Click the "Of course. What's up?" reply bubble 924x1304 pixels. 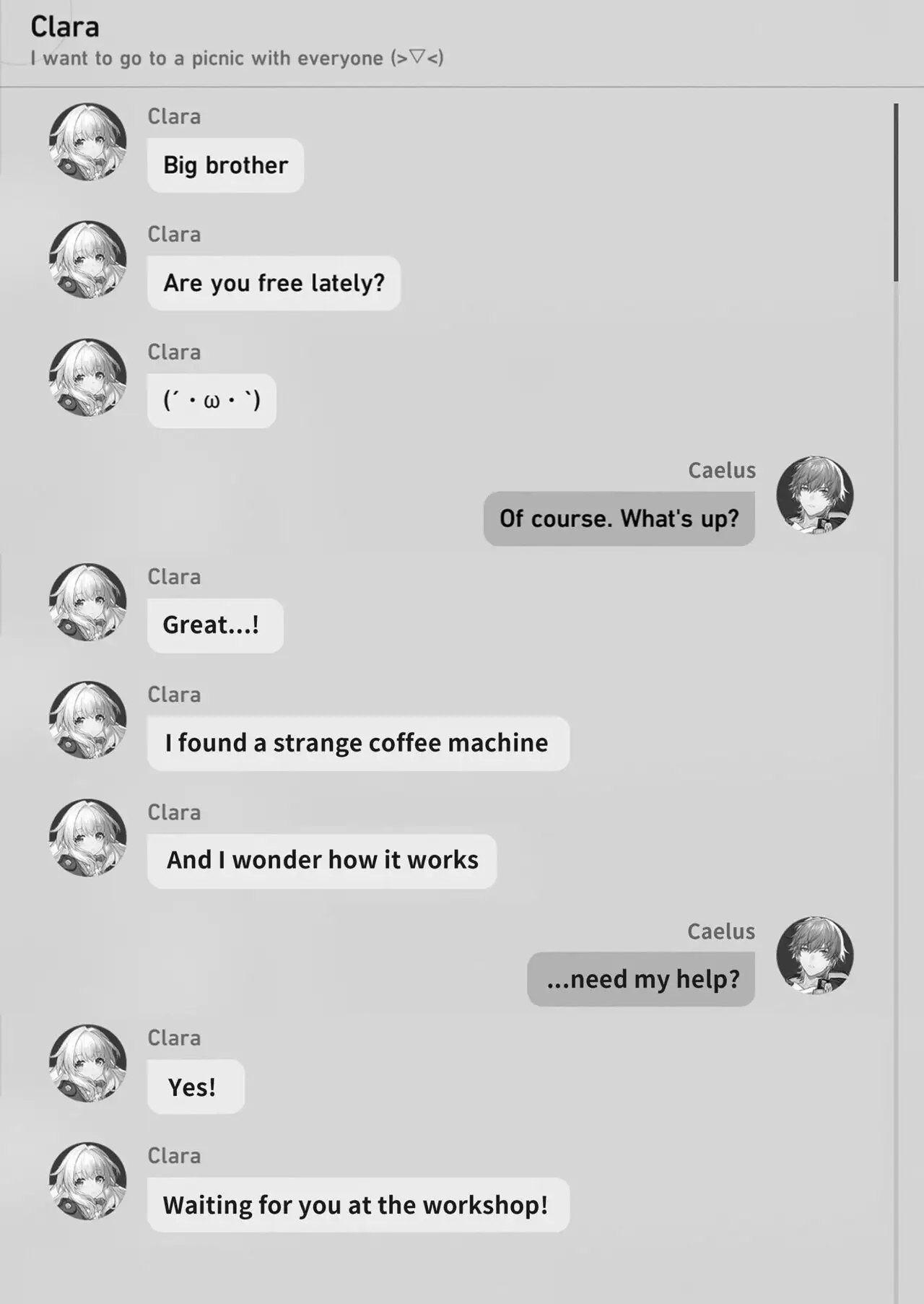point(619,518)
